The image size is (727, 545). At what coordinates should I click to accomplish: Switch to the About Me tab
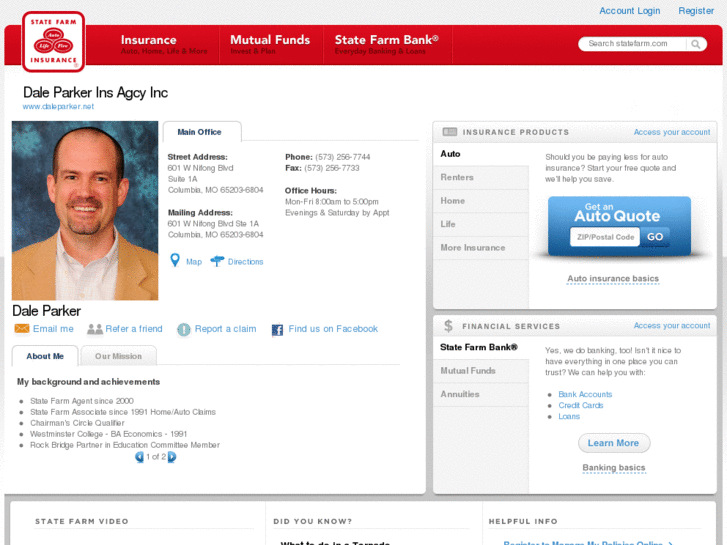[x=45, y=356]
